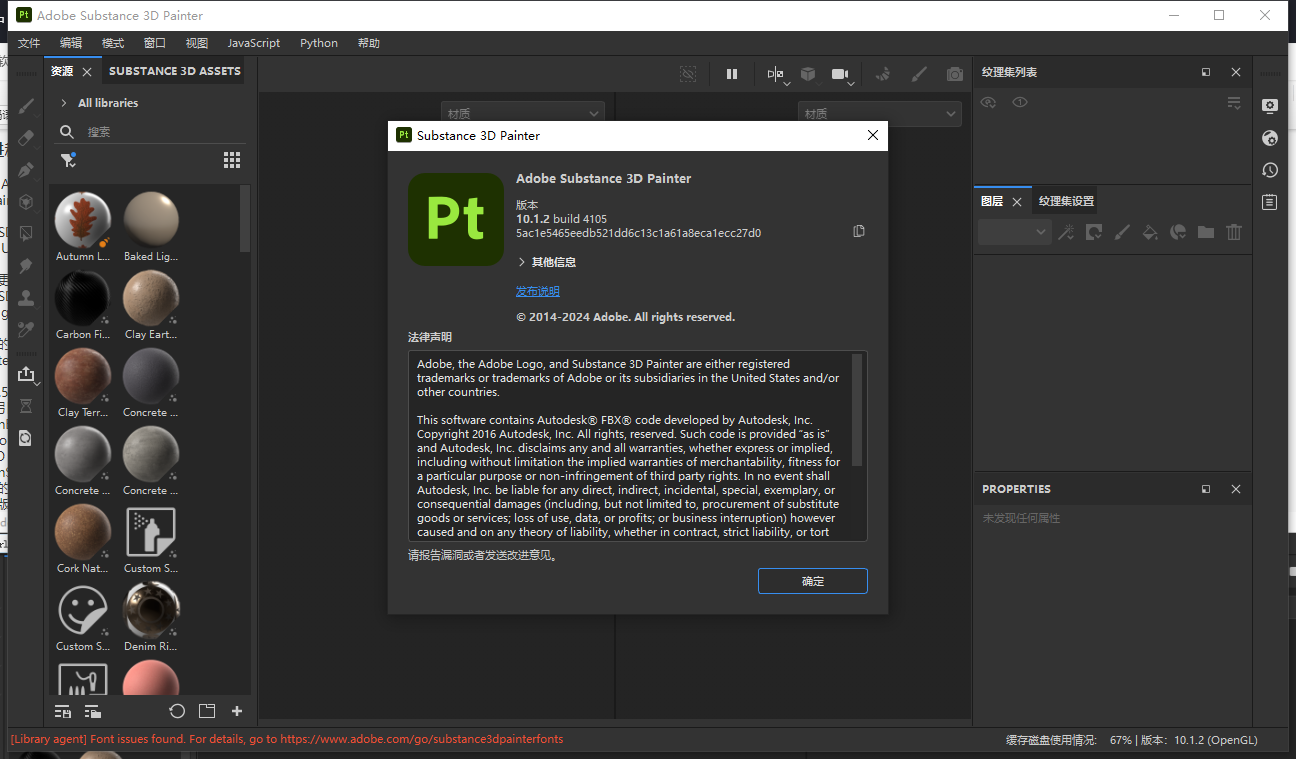The width and height of the screenshot is (1296, 759).
Task: Switch to the 纹理集设置 tab
Action: [x=1066, y=201]
